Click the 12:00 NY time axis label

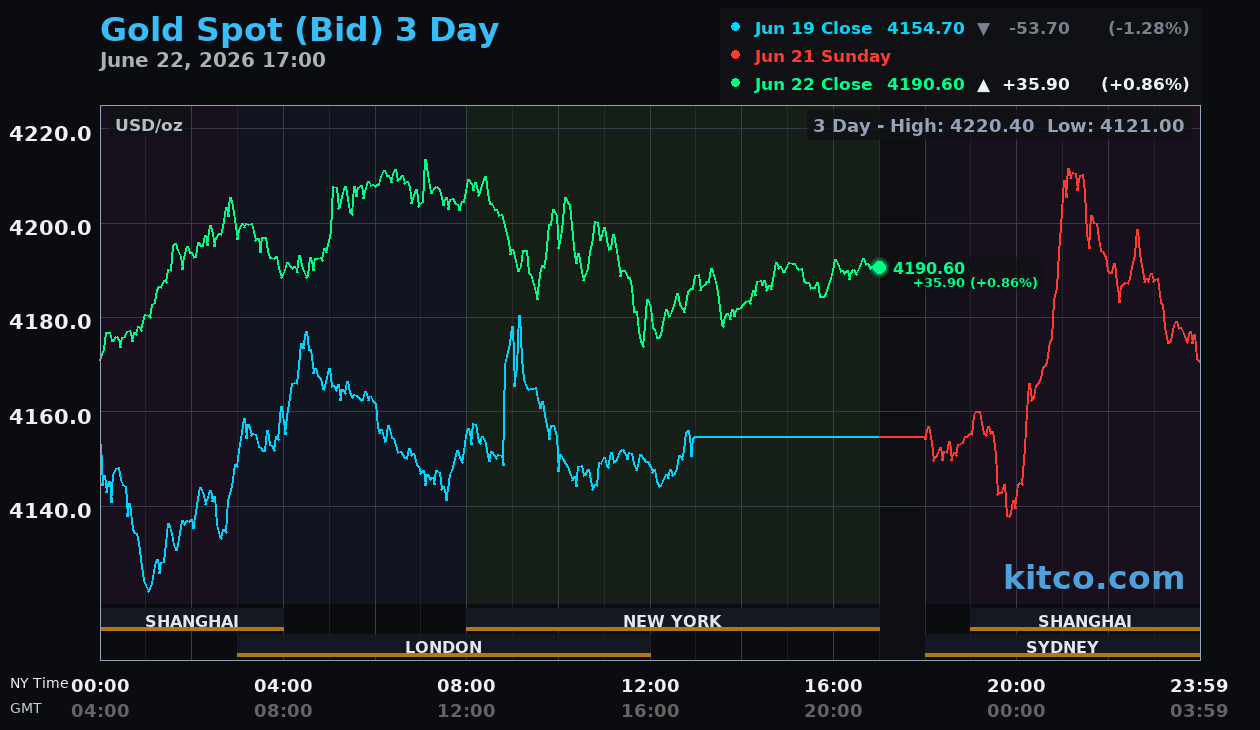point(650,686)
